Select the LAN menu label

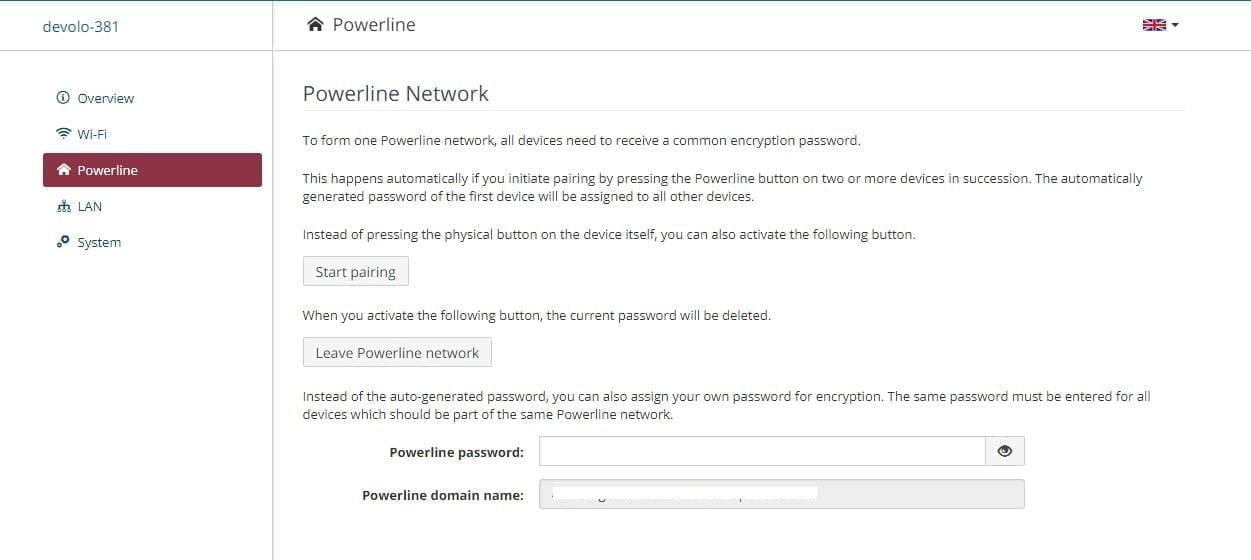point(90,206)
